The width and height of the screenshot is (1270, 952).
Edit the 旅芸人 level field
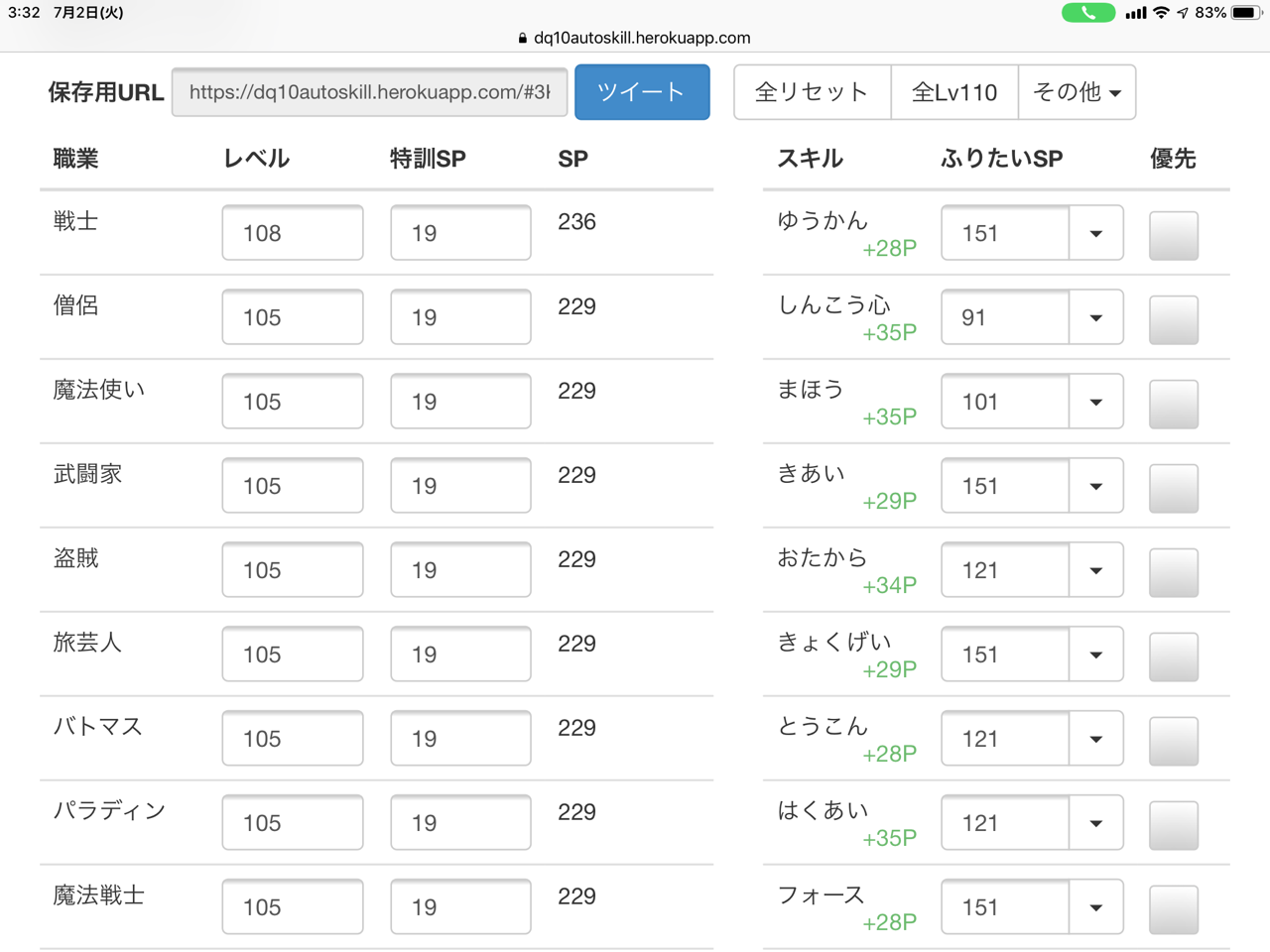[x=293, y=654]
